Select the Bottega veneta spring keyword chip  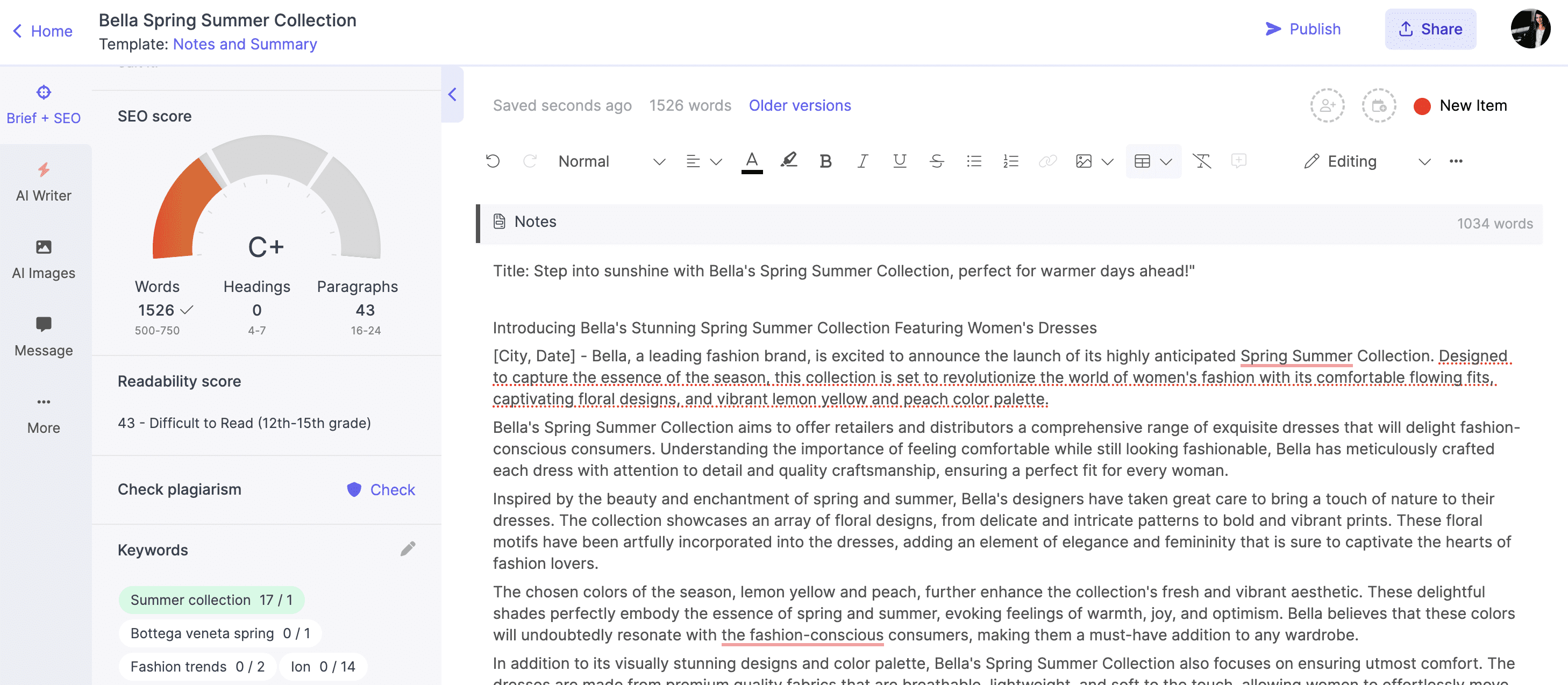pos(220,634)
